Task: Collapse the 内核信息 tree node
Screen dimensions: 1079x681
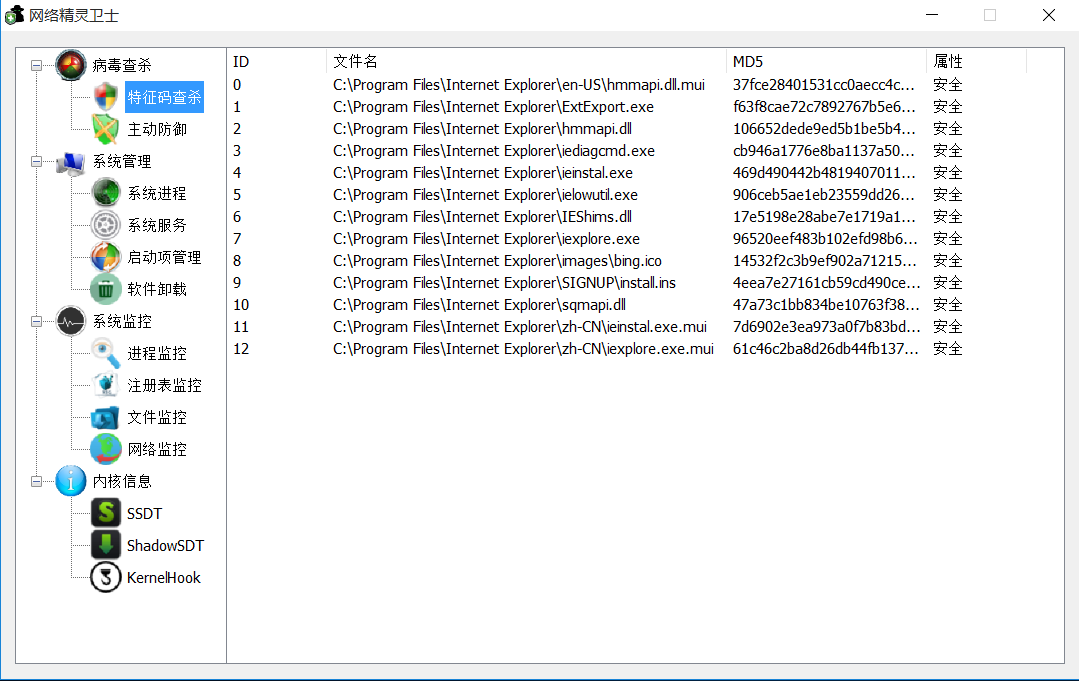Action: 36,482
